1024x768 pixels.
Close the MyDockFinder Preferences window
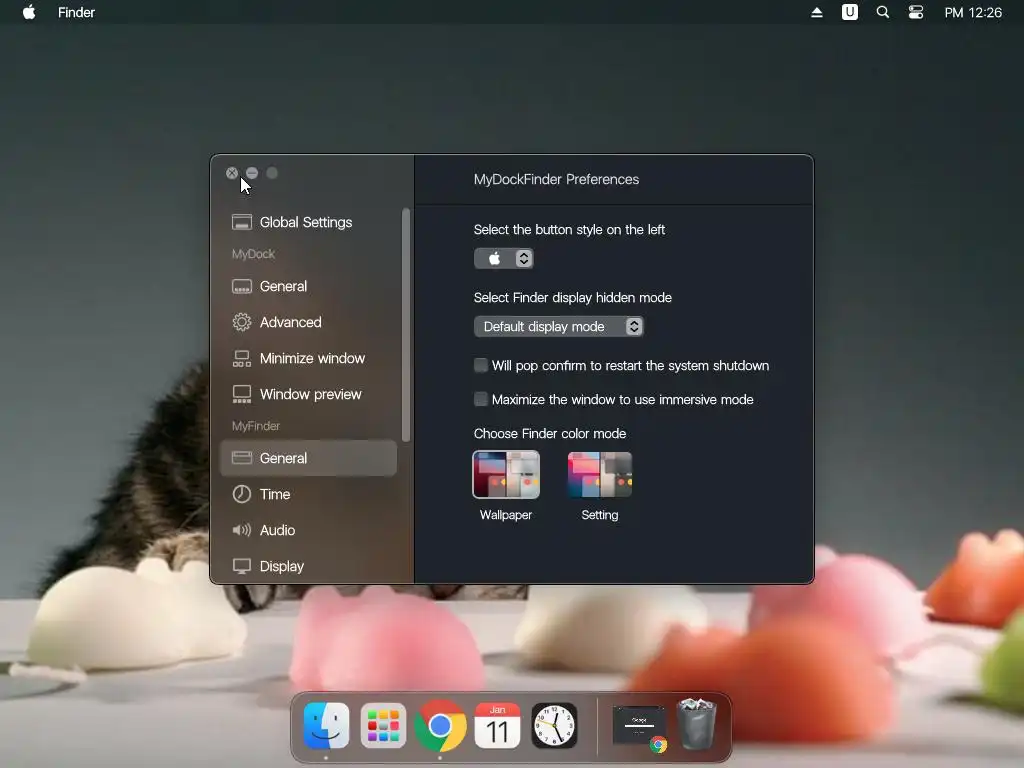[x=232, y=173]
